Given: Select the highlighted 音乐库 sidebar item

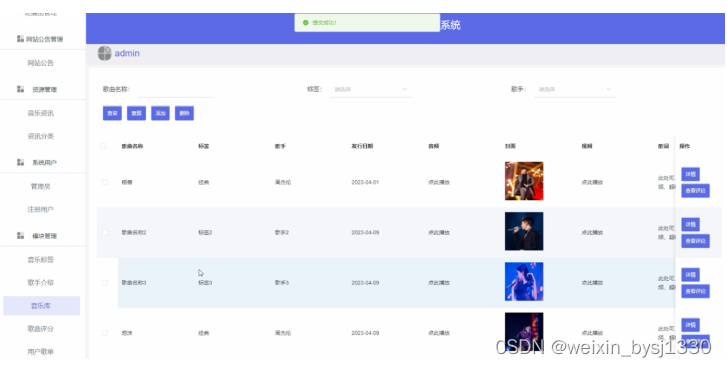Looking at the screenshot, I should tap(41, 305).
